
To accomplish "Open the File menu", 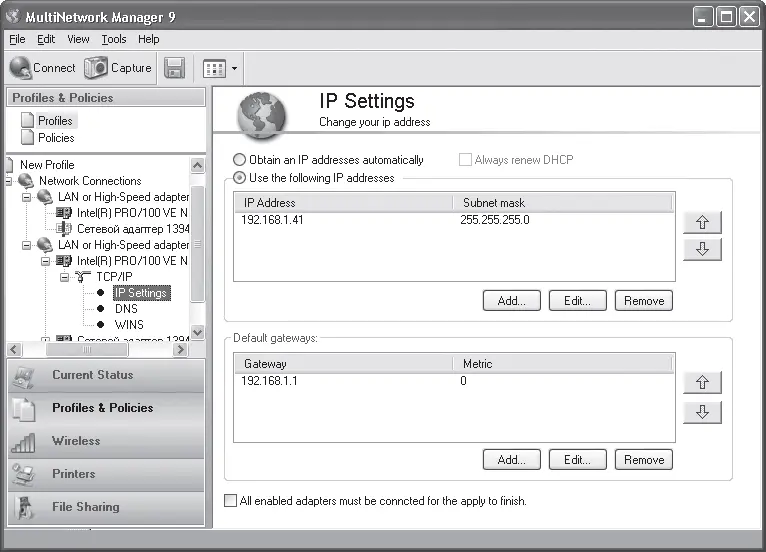I will click(x=16, y=39).
